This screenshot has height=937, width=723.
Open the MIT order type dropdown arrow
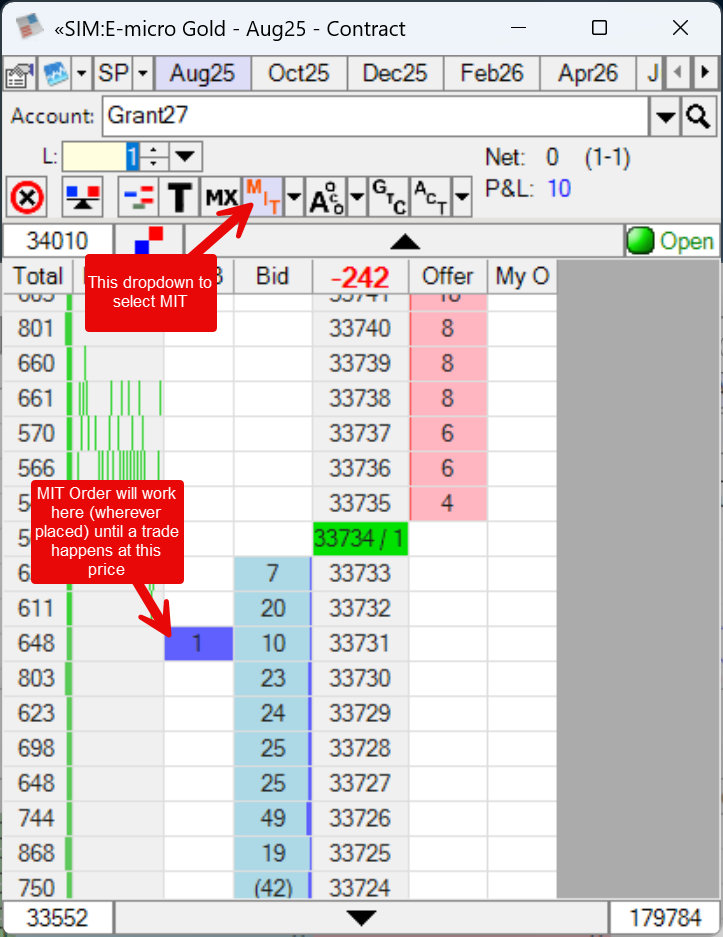pos(293,197)
